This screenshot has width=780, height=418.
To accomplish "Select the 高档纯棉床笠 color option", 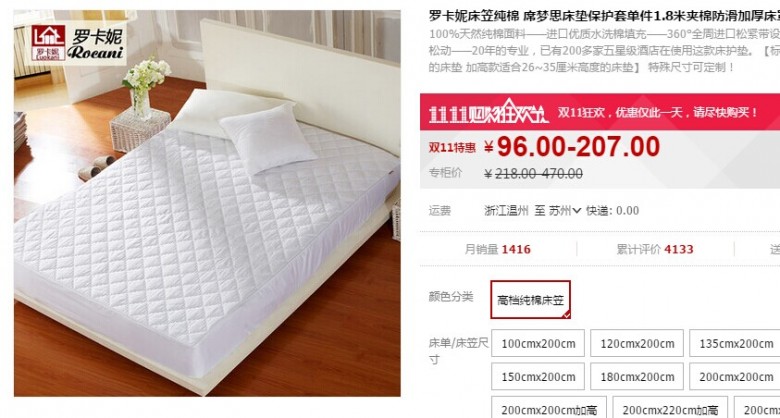I will coord(530,300).
